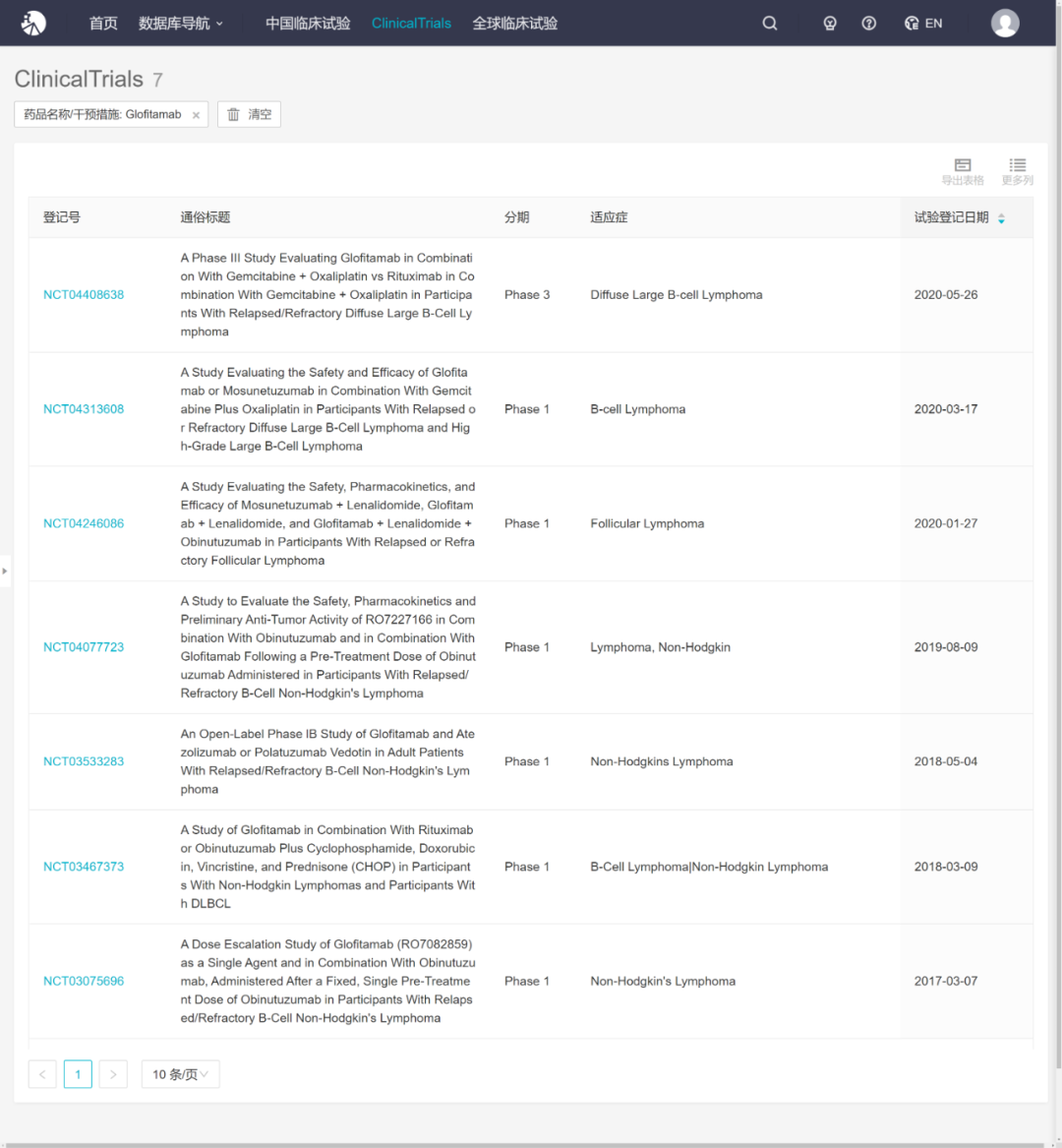Image resolution: width=1062 pixels, height=1148 pixels.
Task: Open trial NCT03467373
Action: [84, 867]
